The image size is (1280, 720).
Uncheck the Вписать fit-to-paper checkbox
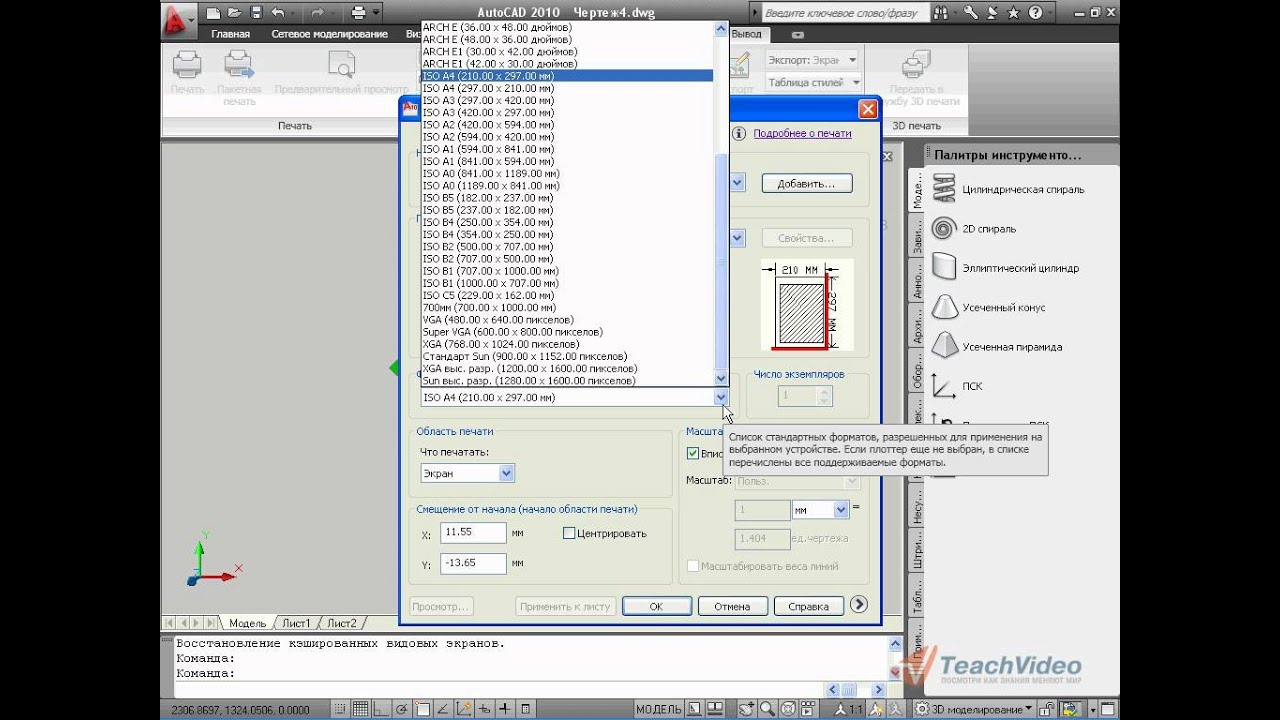pyautogui.click(x=693, y=453)
